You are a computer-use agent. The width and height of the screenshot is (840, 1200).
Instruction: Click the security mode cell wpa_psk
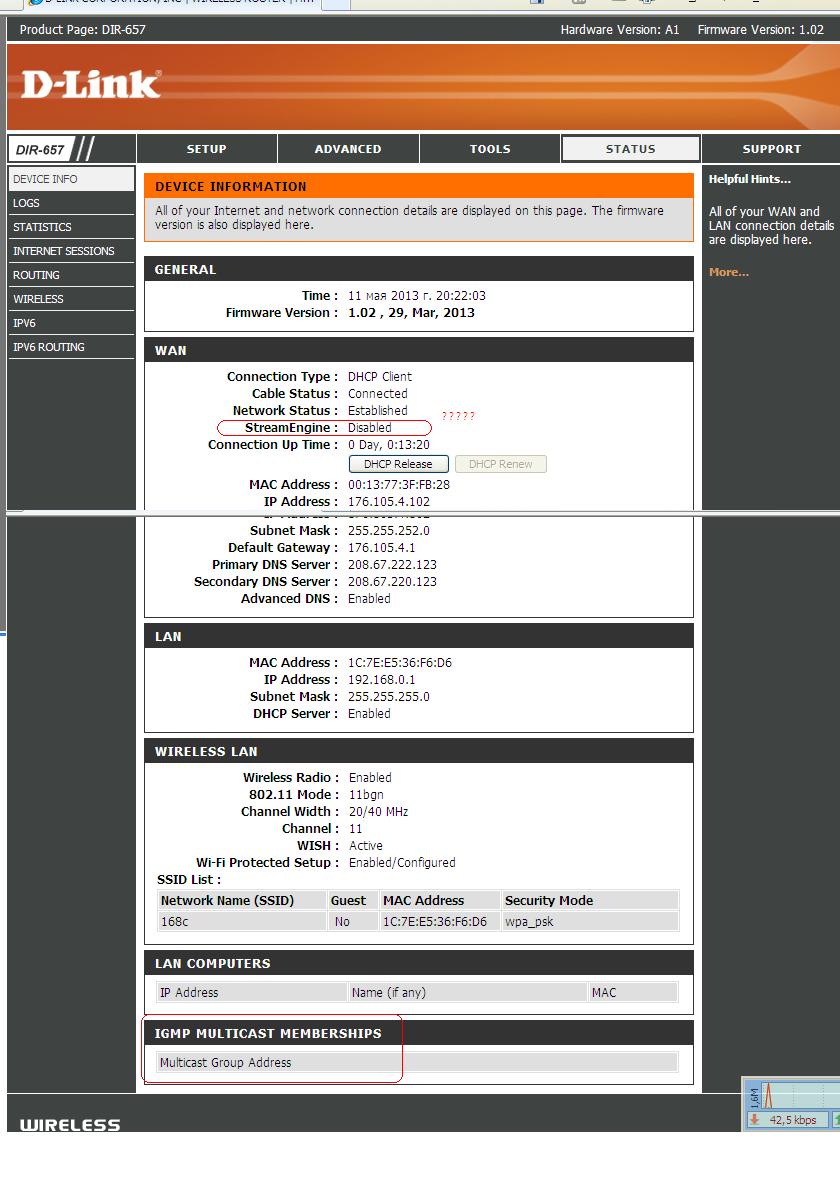point(590,922)
